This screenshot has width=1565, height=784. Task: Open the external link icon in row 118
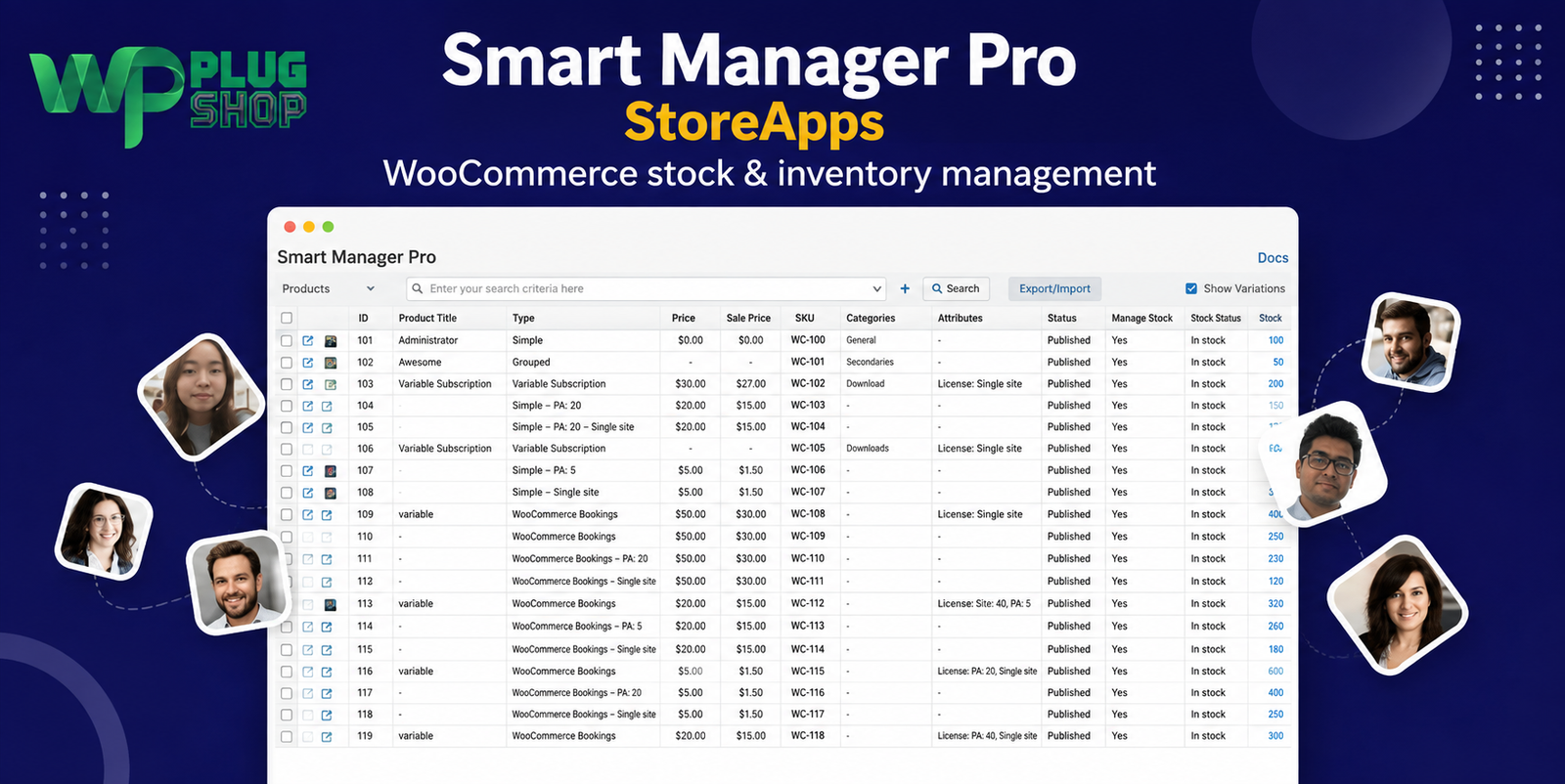pos(327,715)
